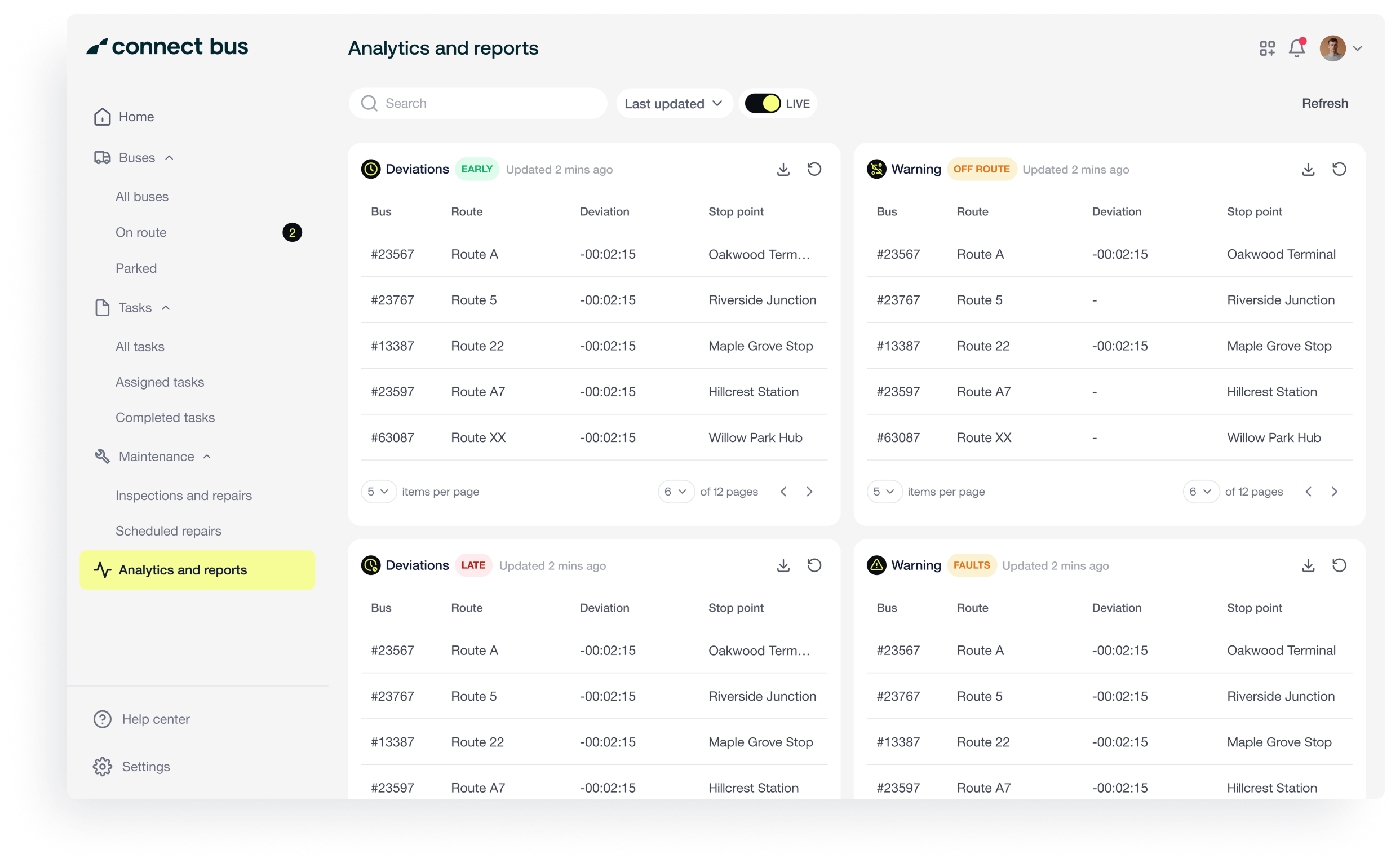The width and height of the screenshot is (1400, 867).
Task: Go to next page in OFF ROUTE card
Action: (1333, 492)
